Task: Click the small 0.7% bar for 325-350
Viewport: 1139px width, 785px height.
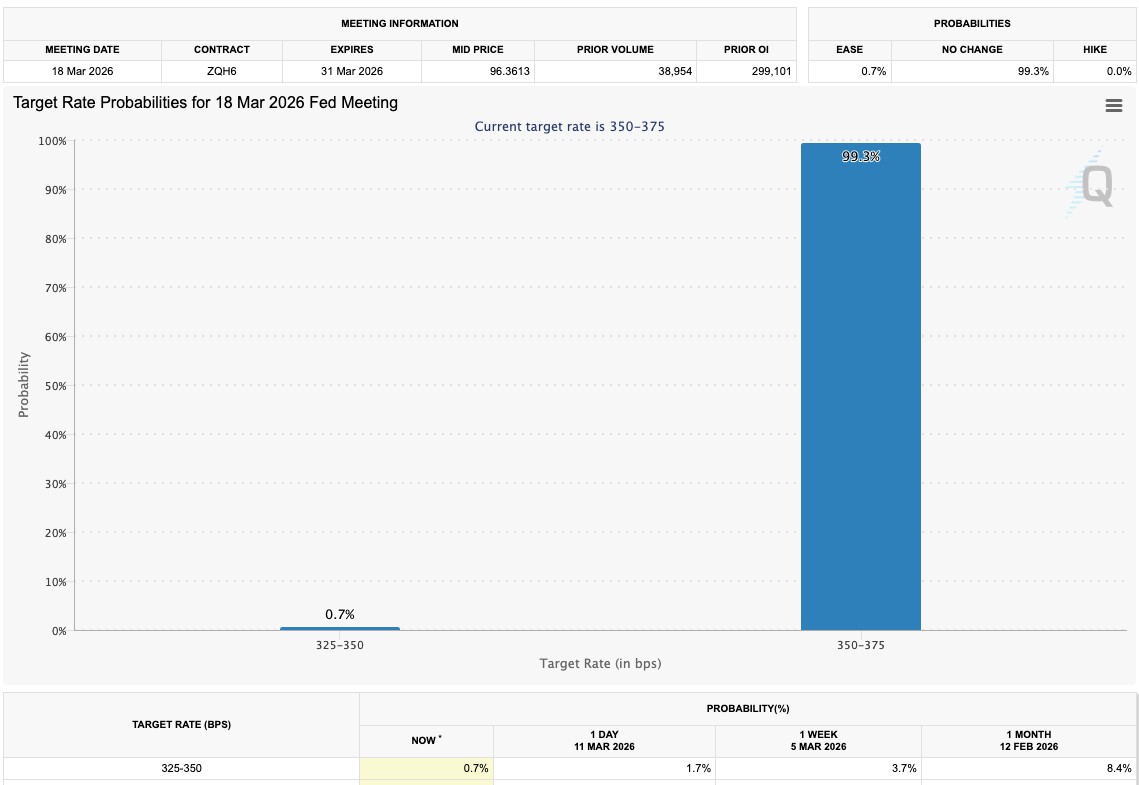Action: [340, 629]
